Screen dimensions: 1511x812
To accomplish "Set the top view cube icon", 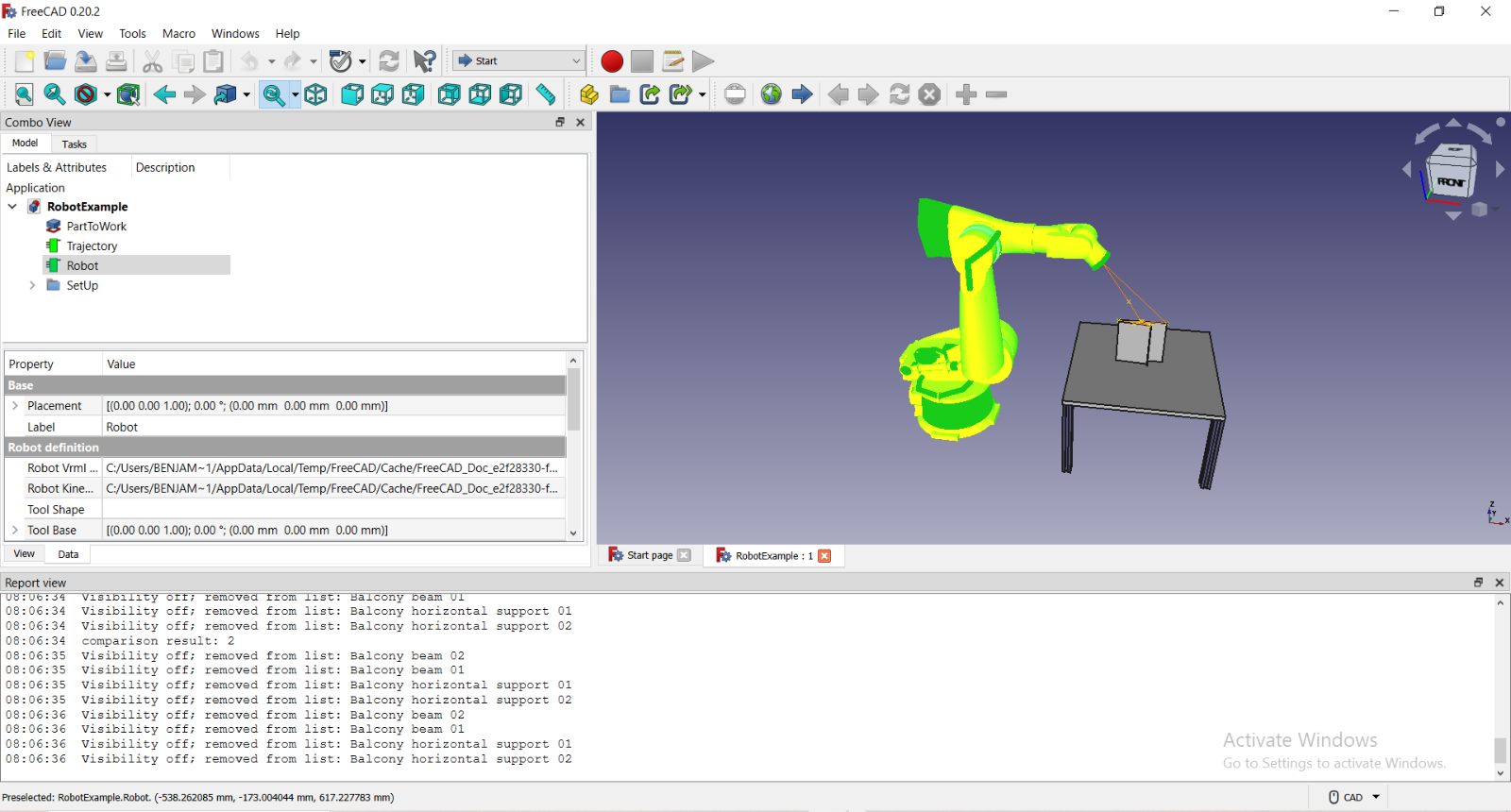I will [x=382, y=94].
